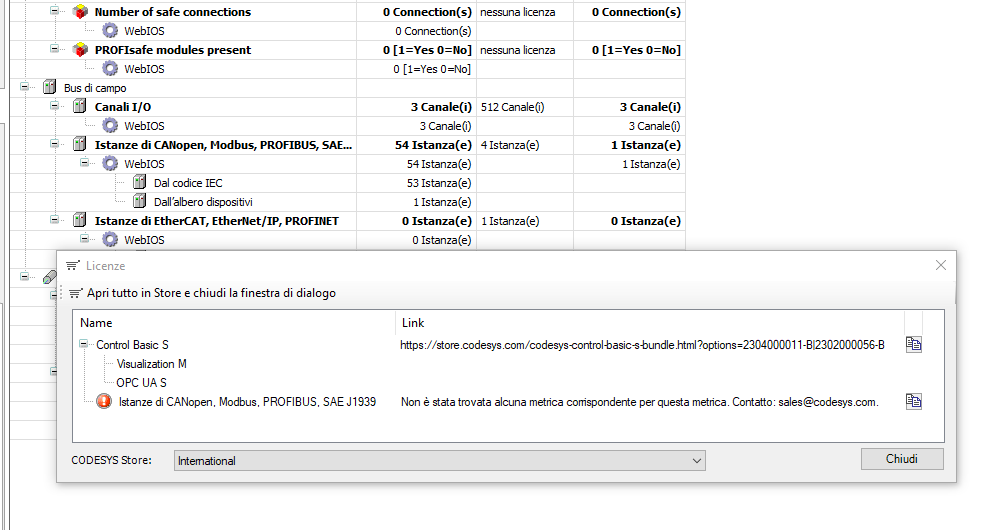Click the Dal codice IEC item icon

pyautogui.click(x=140, y=183)
